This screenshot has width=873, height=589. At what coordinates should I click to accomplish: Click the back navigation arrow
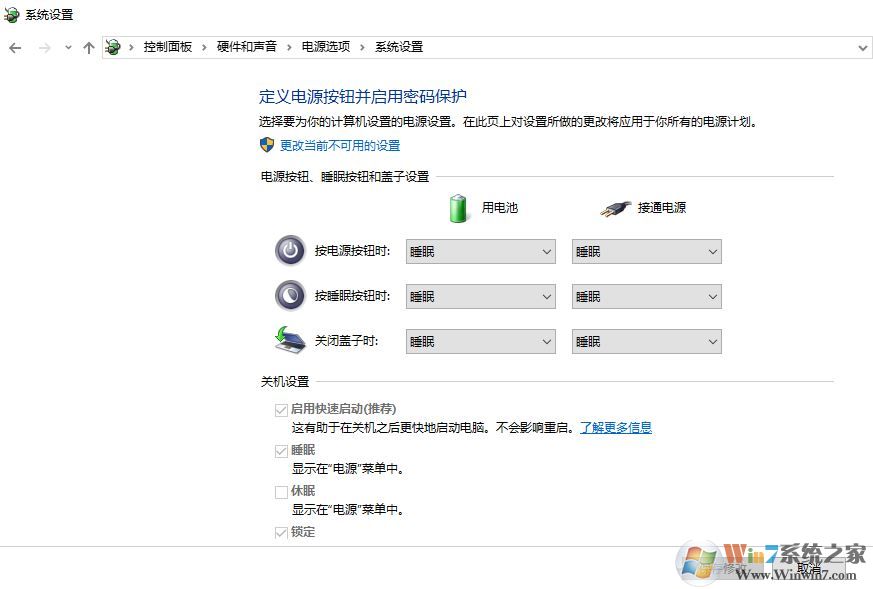click(x=15, y=47)
